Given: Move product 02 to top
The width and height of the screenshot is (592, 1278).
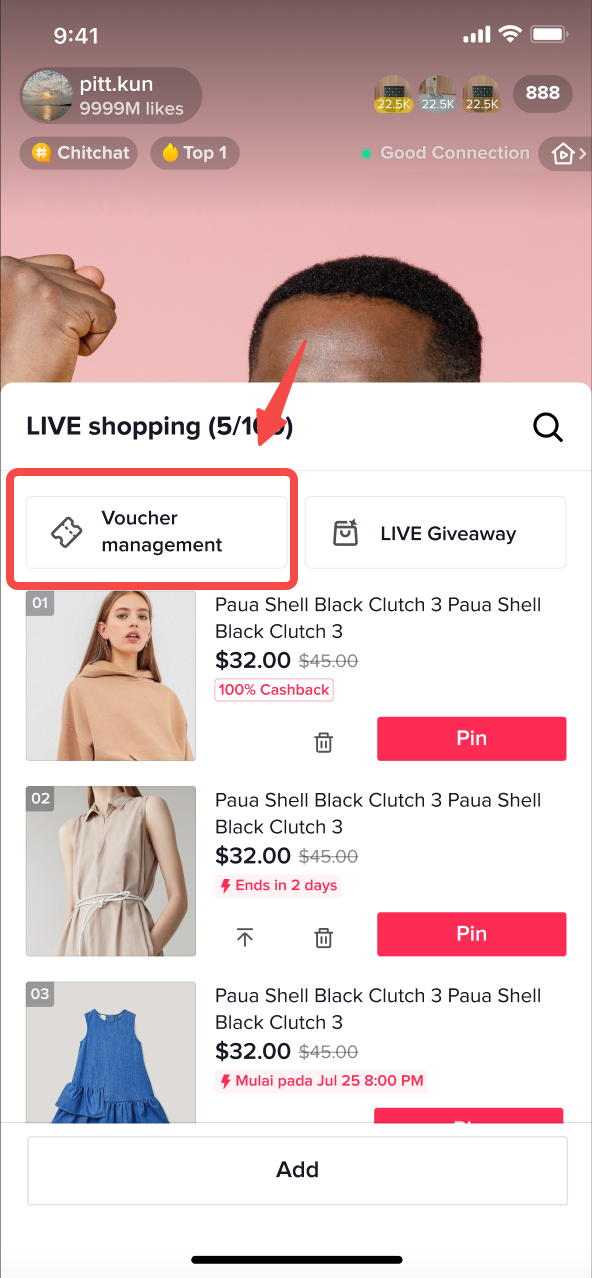Looking at the screenshot, I should 245,938.
